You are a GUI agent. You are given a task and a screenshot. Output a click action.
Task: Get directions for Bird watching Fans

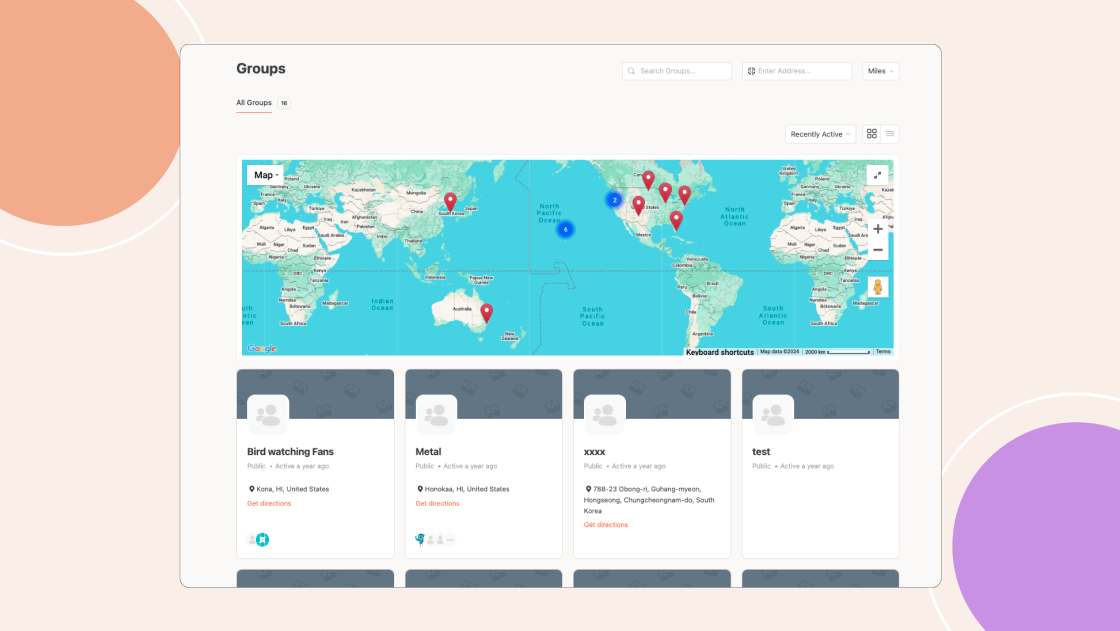pyautogui.click(x=269, y=504)
